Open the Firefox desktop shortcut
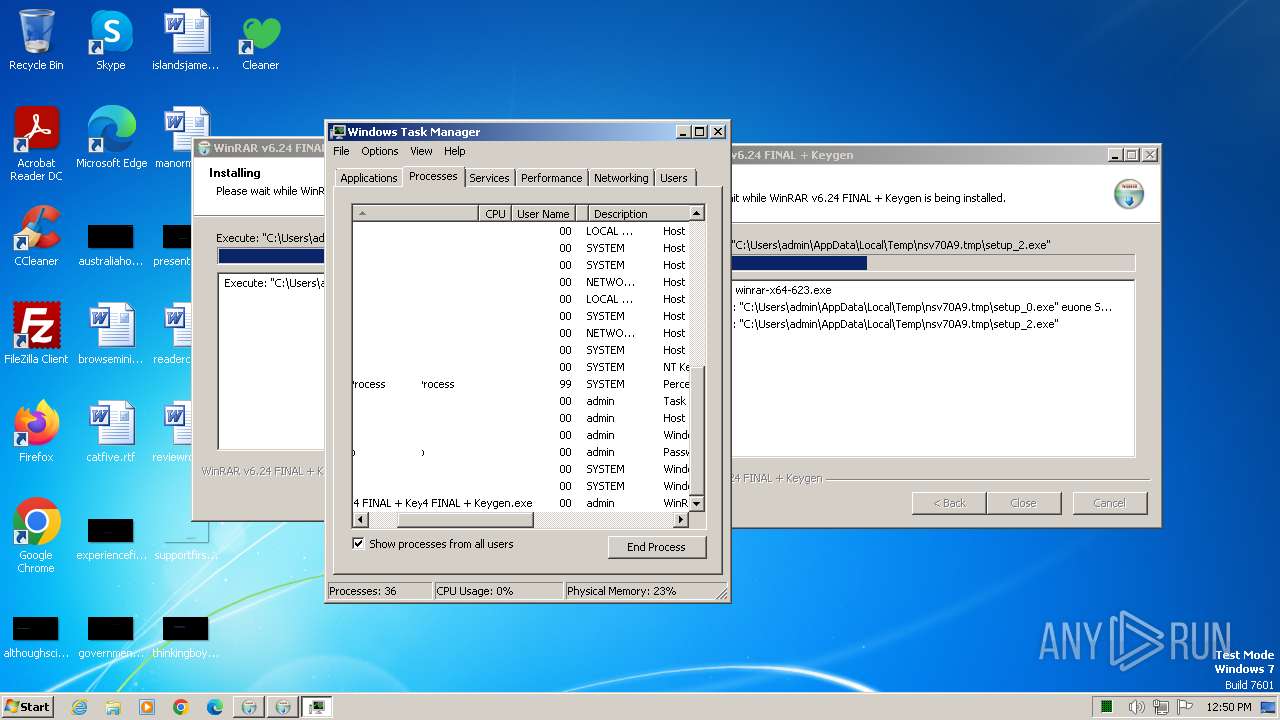The width and height of the screenshot is (1280, 720). click(x=36, y=432)
